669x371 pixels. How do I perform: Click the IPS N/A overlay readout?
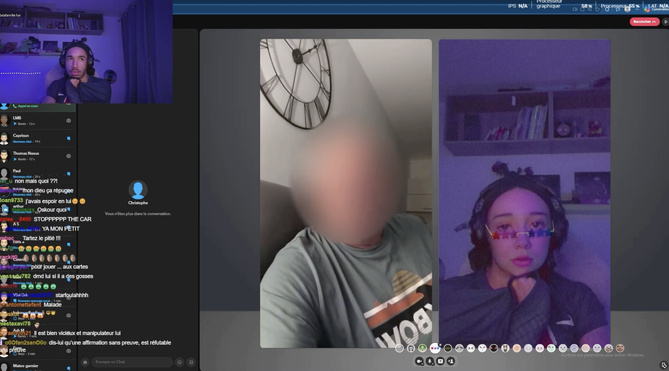pyautogui.click(x=518, y=6)
